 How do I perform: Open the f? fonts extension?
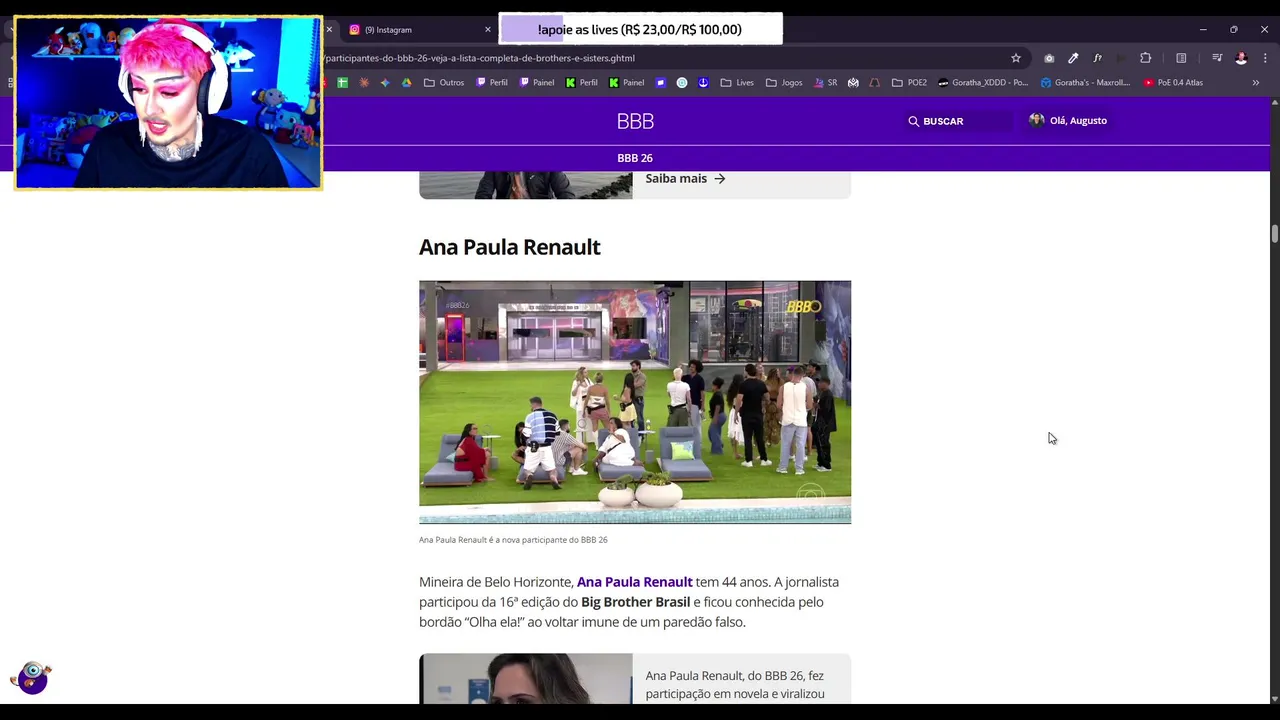(1097, 58)
